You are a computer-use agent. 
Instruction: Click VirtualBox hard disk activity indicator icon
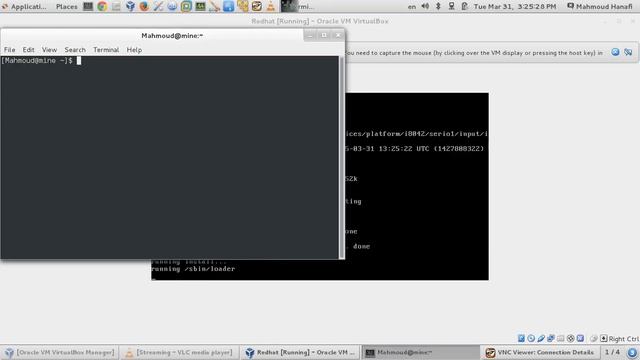[521, 338]
